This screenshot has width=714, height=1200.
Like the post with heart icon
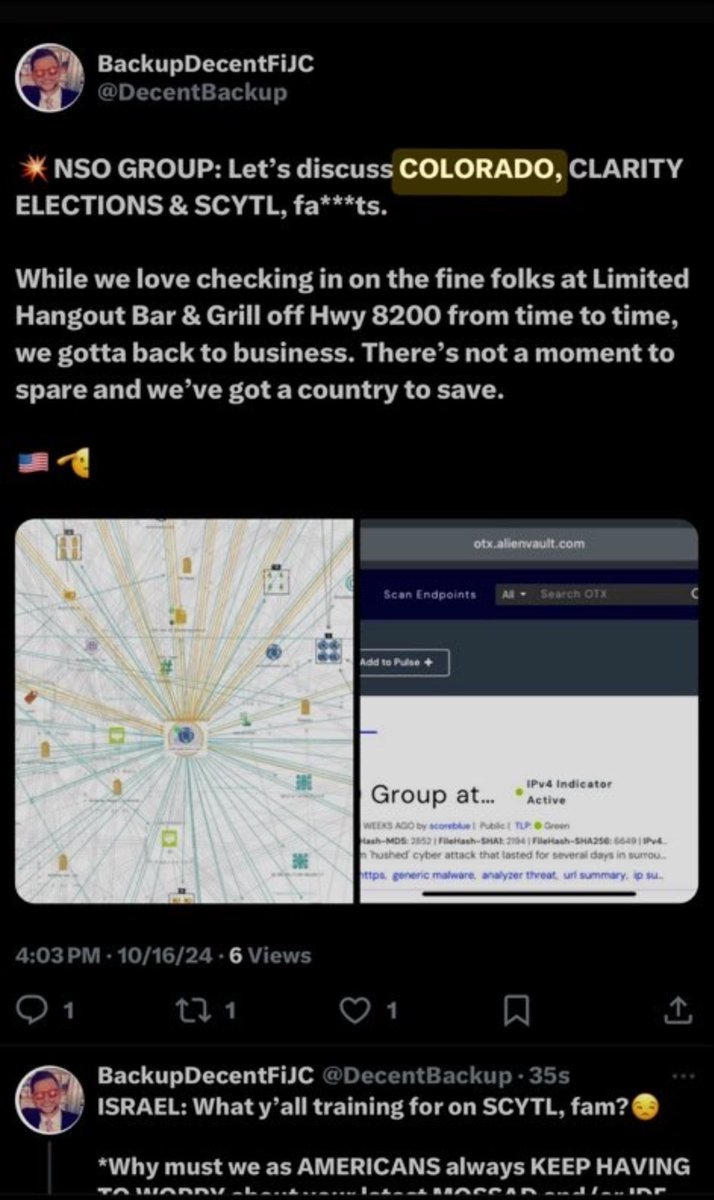pyautogui.click(x=355, y=1011)
